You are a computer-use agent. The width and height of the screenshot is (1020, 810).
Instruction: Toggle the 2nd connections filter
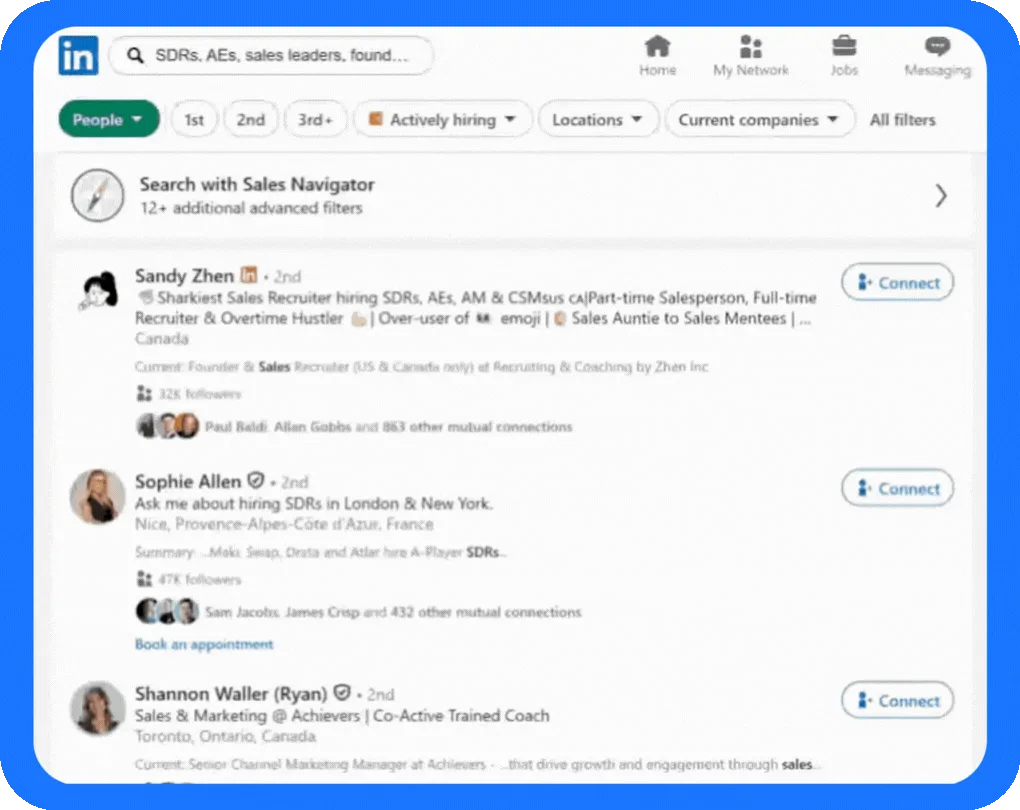(x=251, y=118)
